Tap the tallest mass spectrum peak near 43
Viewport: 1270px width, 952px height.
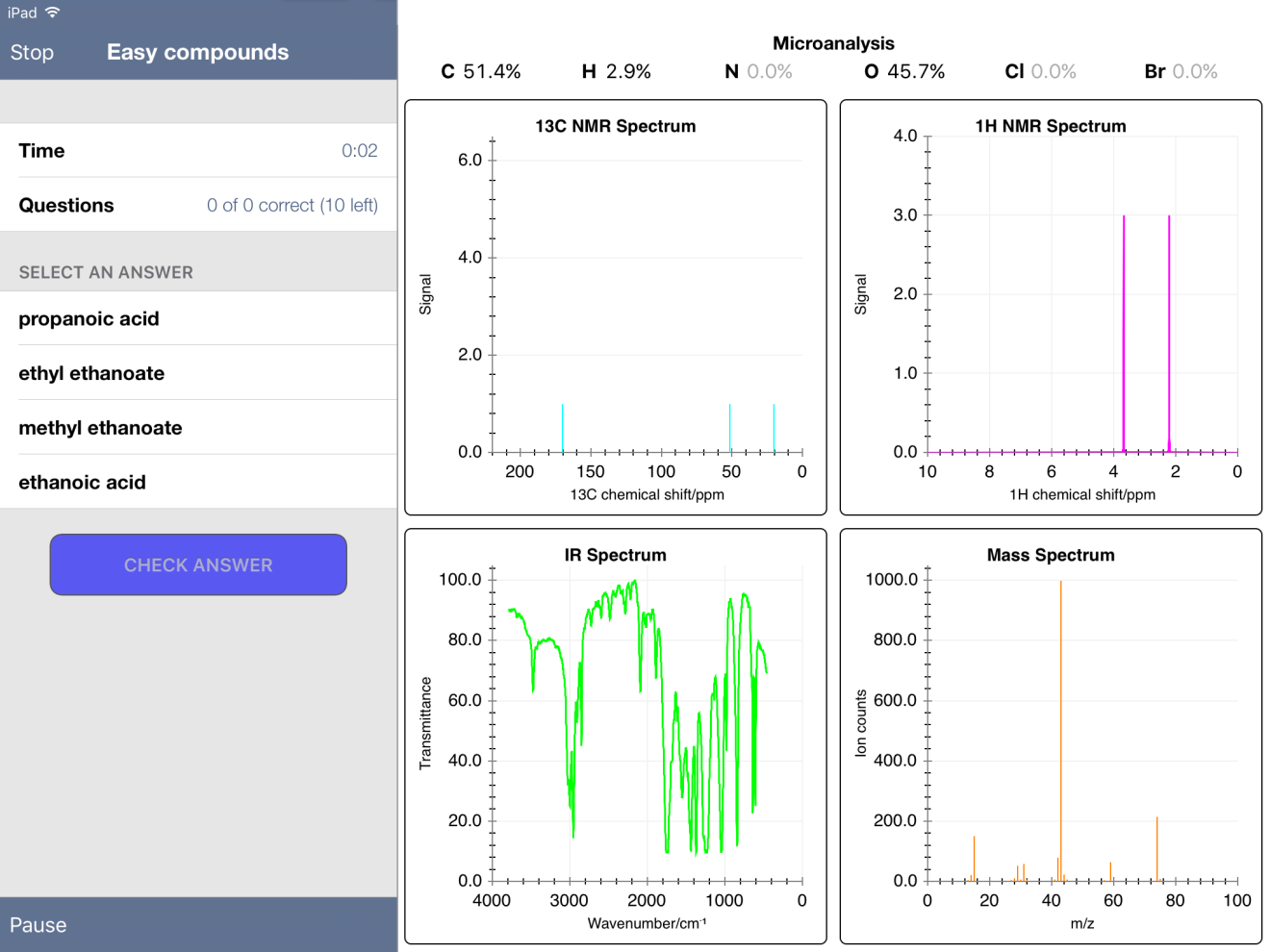tap(1060, 731)
